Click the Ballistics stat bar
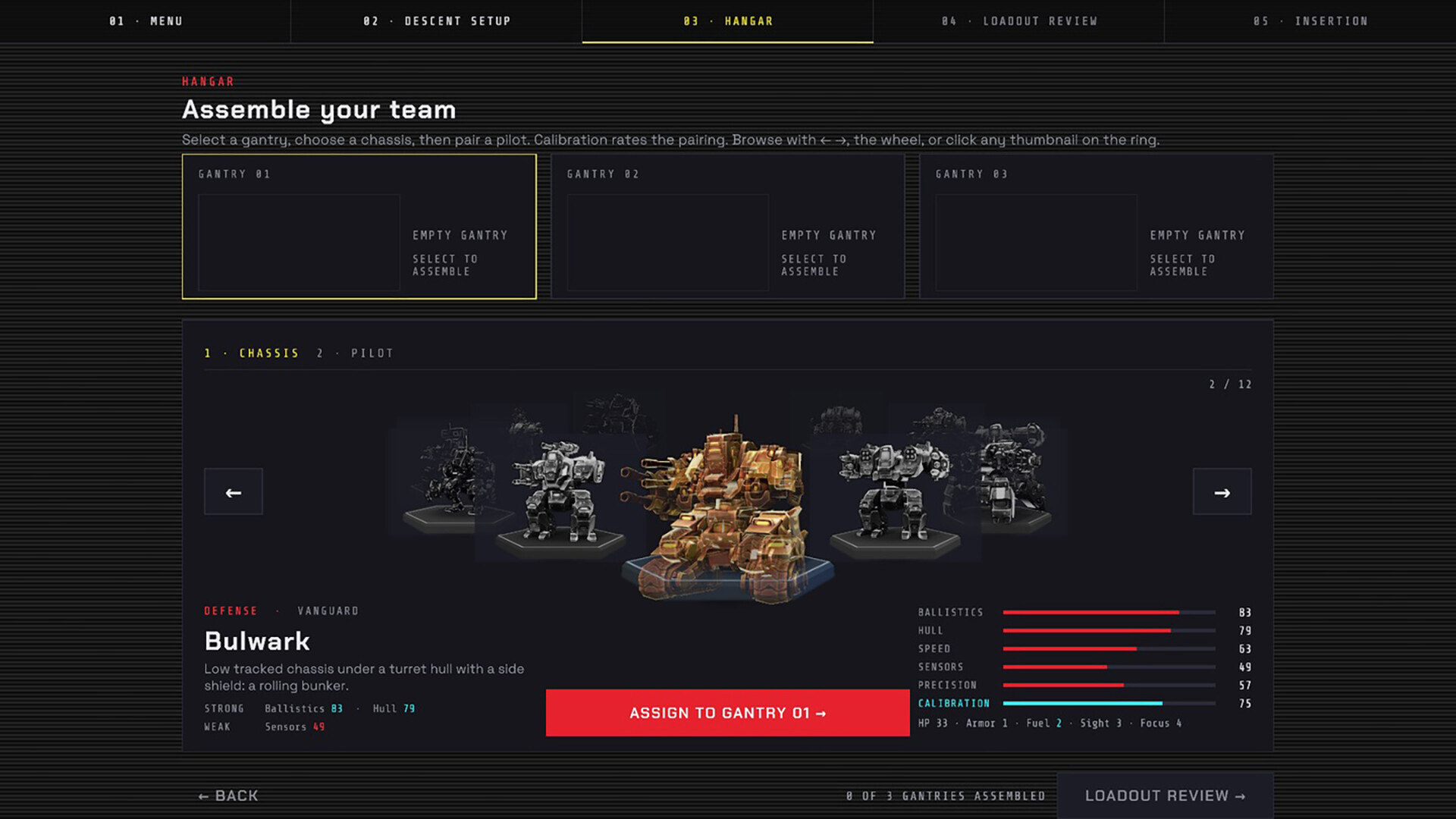The image size is (1456, 819). pos(1109,612)
